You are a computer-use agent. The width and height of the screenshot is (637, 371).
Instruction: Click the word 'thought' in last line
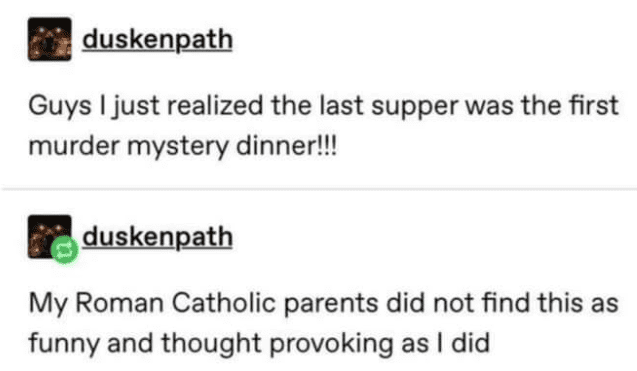(x=211, y=344)
